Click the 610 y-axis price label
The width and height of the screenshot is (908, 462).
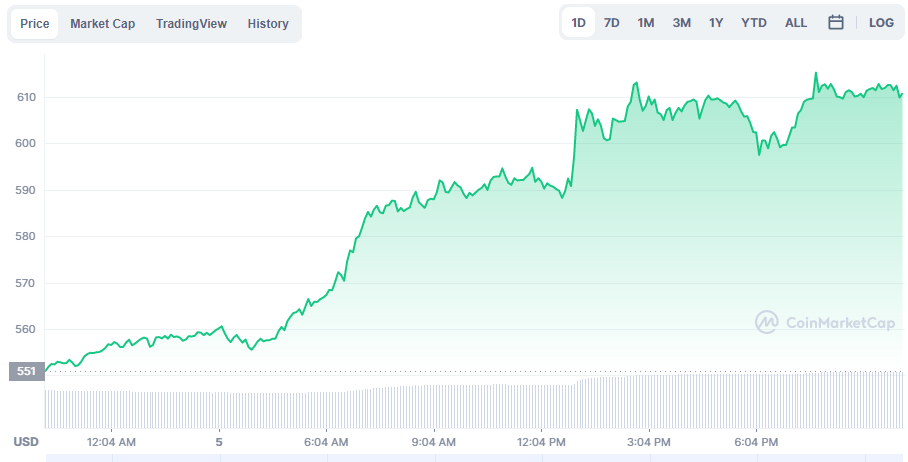point(26,97)
